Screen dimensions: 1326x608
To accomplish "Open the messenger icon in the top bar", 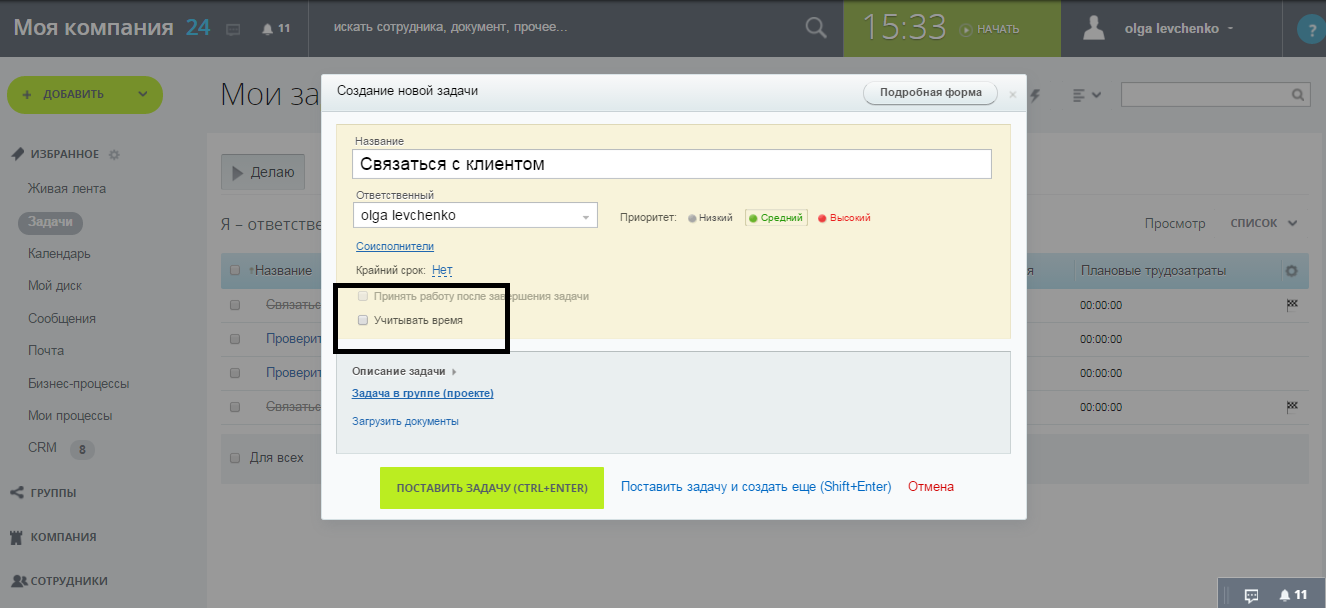I will [x=232, y=28].
